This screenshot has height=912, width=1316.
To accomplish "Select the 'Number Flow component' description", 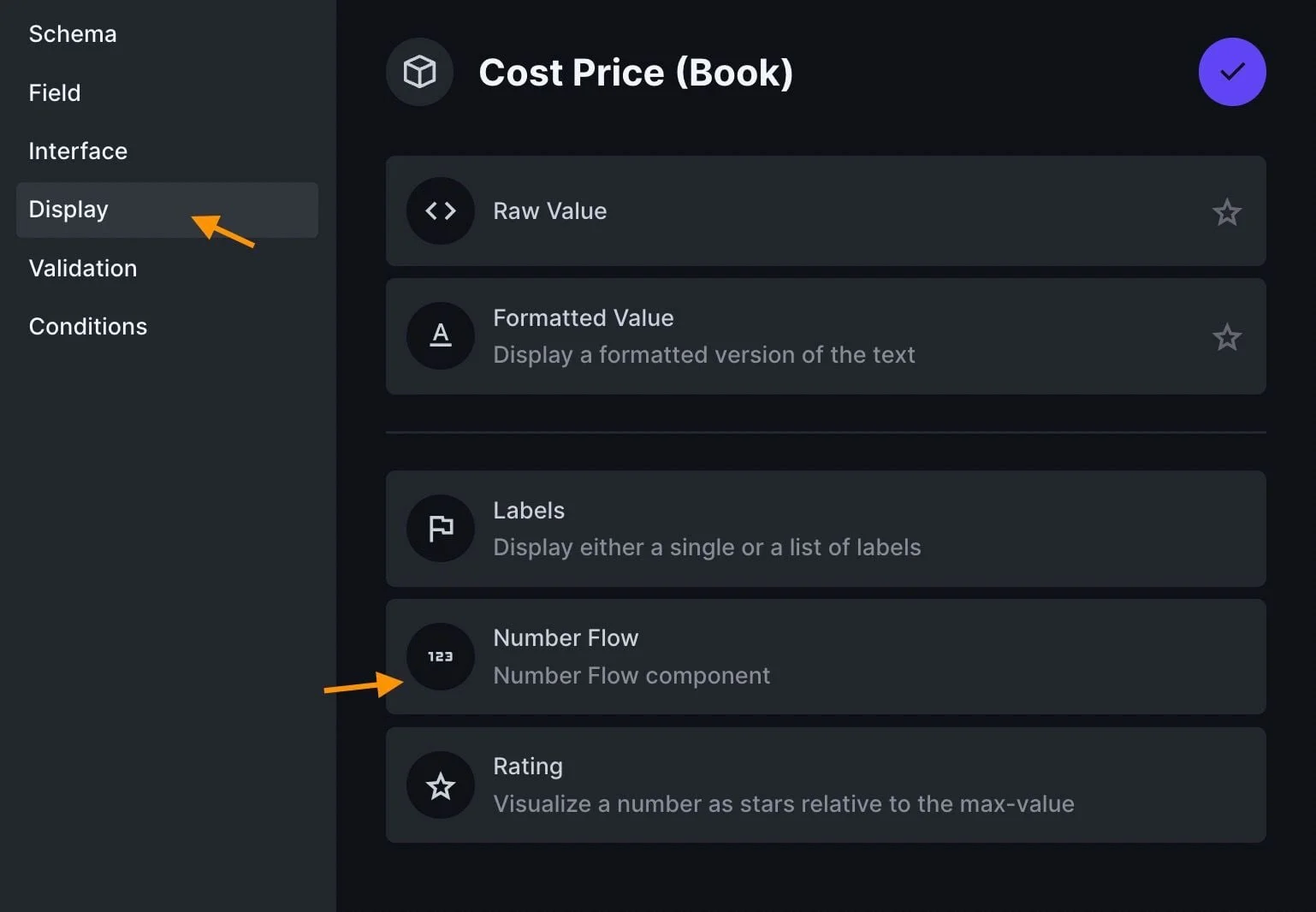I will [631, 676].
